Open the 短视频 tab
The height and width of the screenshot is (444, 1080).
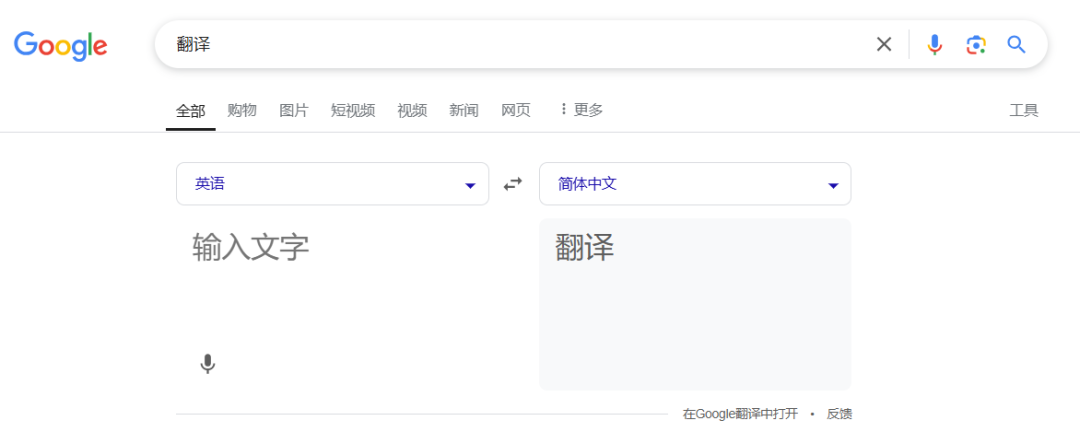tap(353, 110)
